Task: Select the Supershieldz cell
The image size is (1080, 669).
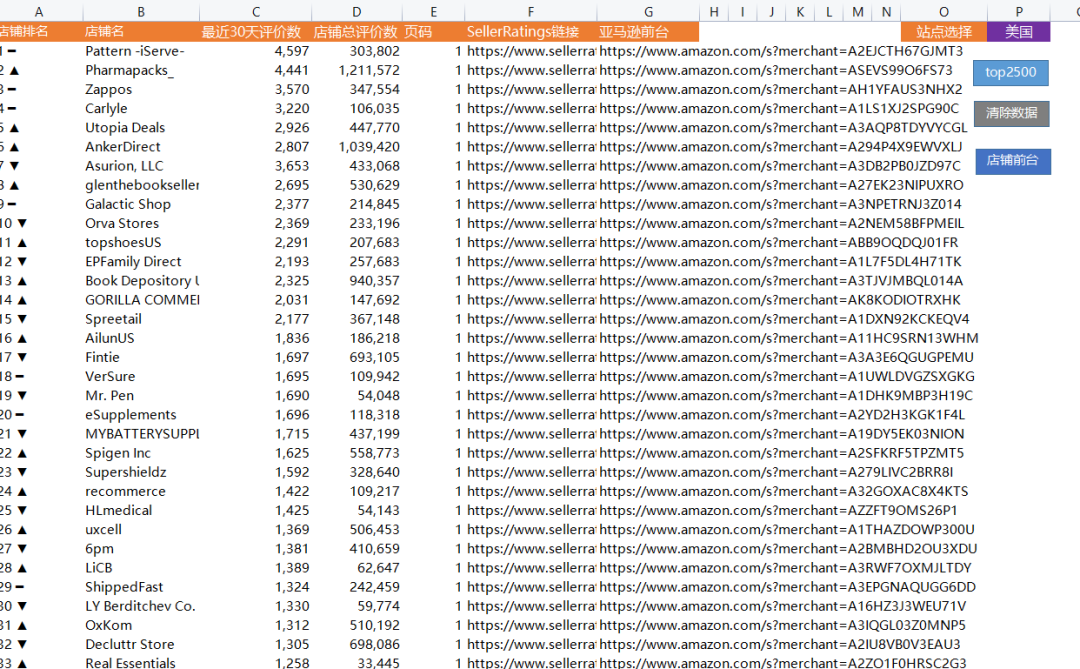Action: [141, 472]
